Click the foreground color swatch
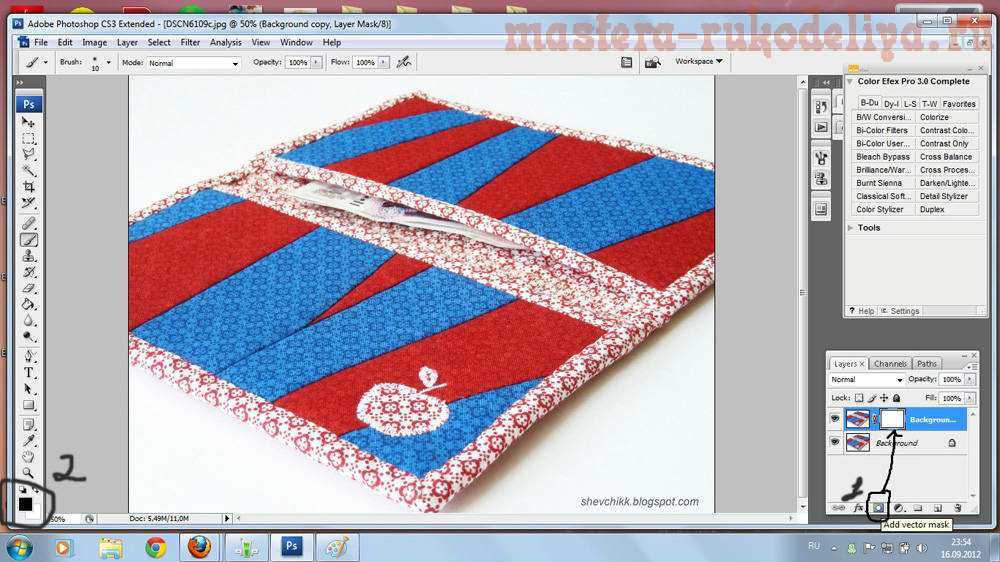The width and height of the screenshot is (1000, 562). [25, 504]
